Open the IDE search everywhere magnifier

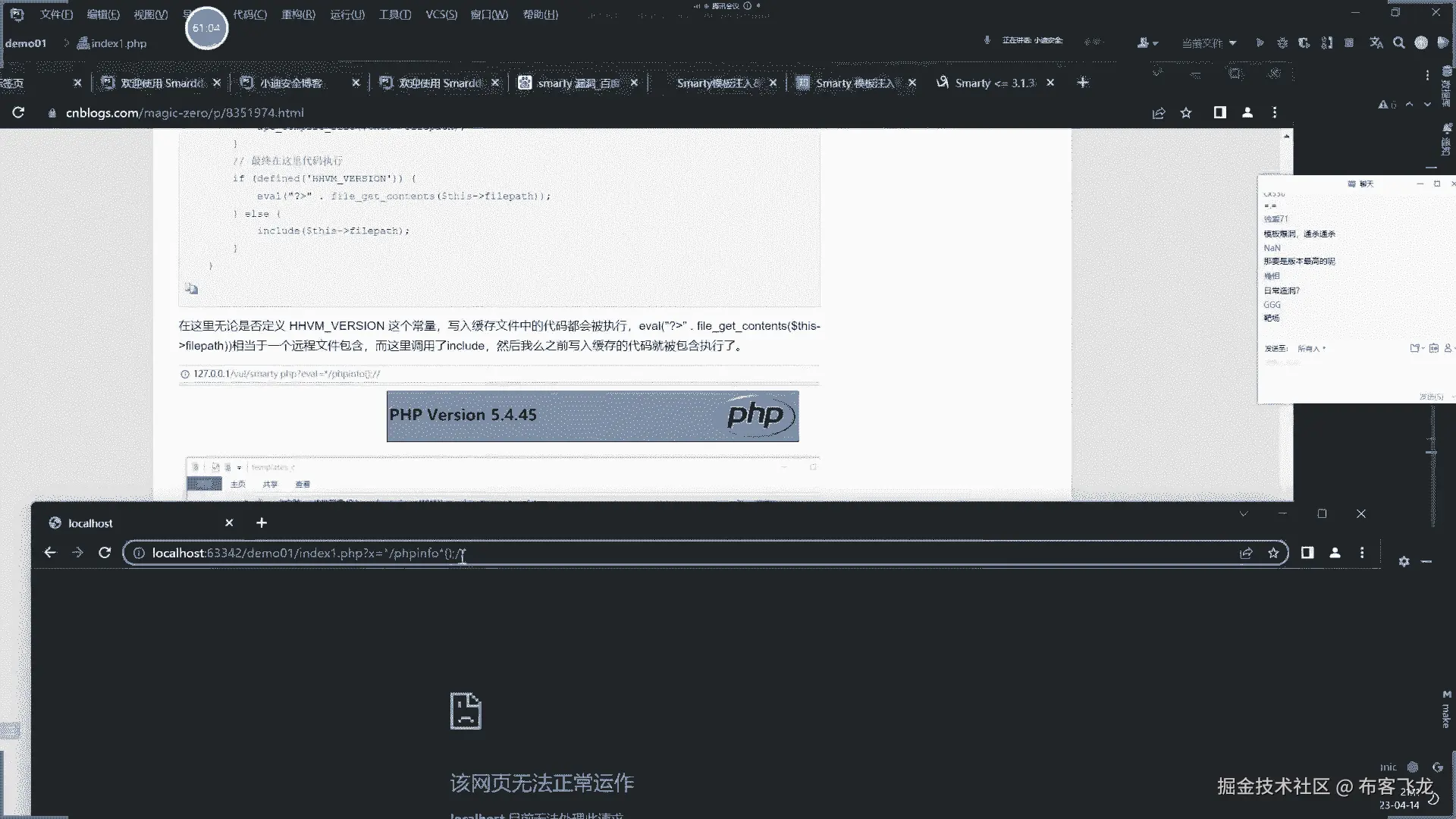click(x=1399, y=43)
